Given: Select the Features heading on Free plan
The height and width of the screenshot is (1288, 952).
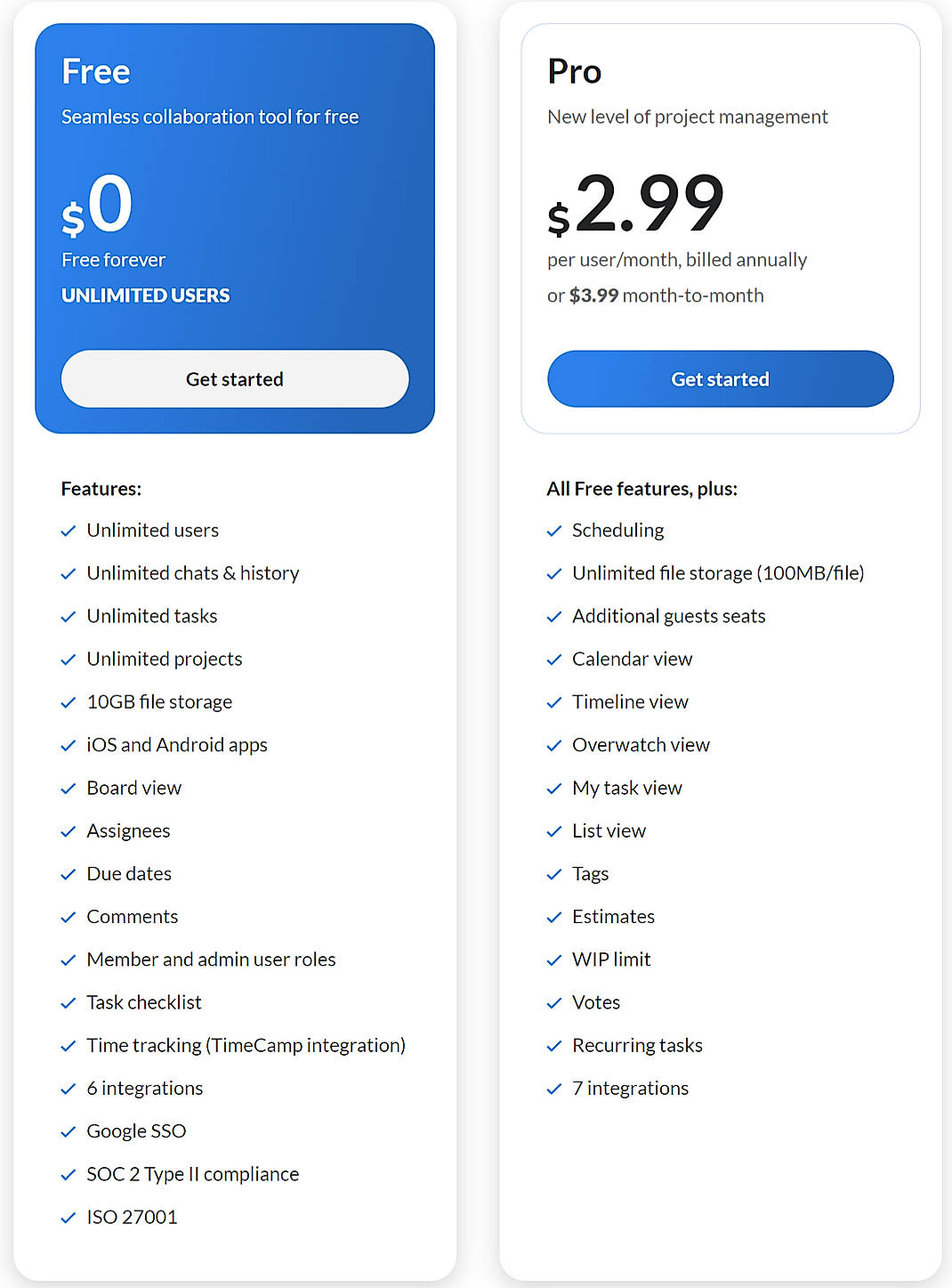Looking at the screenshot, I should click(101, 489).
